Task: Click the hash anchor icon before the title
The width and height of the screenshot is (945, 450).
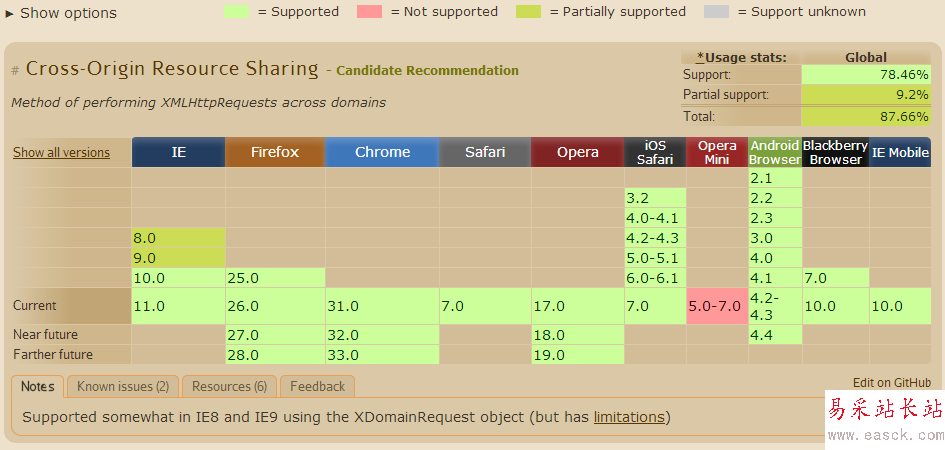Action: [15, 71]
